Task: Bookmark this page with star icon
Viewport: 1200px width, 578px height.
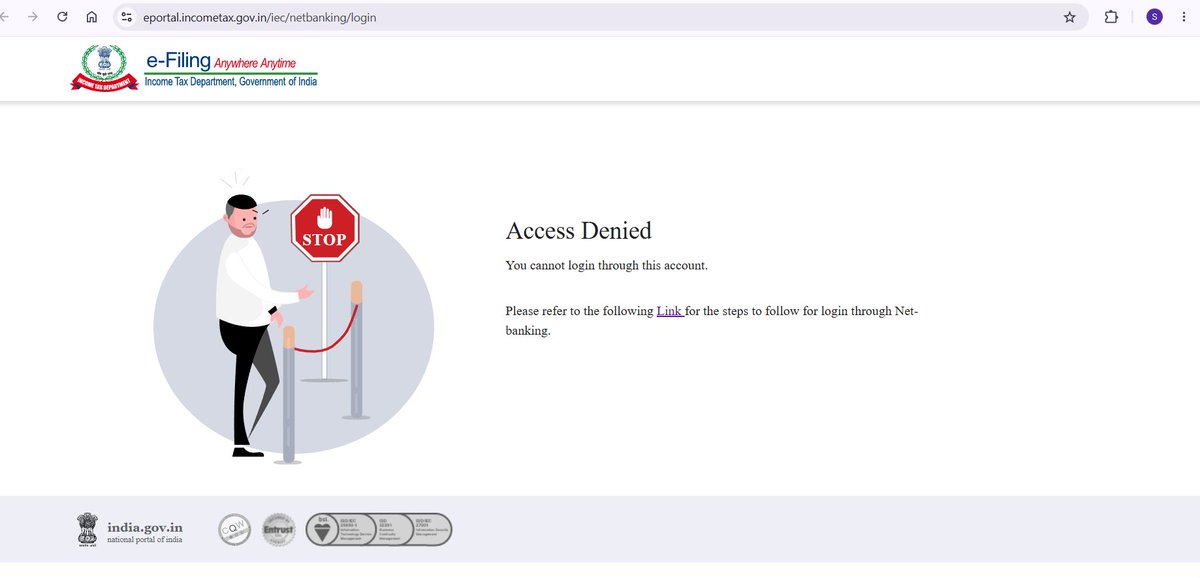Action: pos(1069,17)
